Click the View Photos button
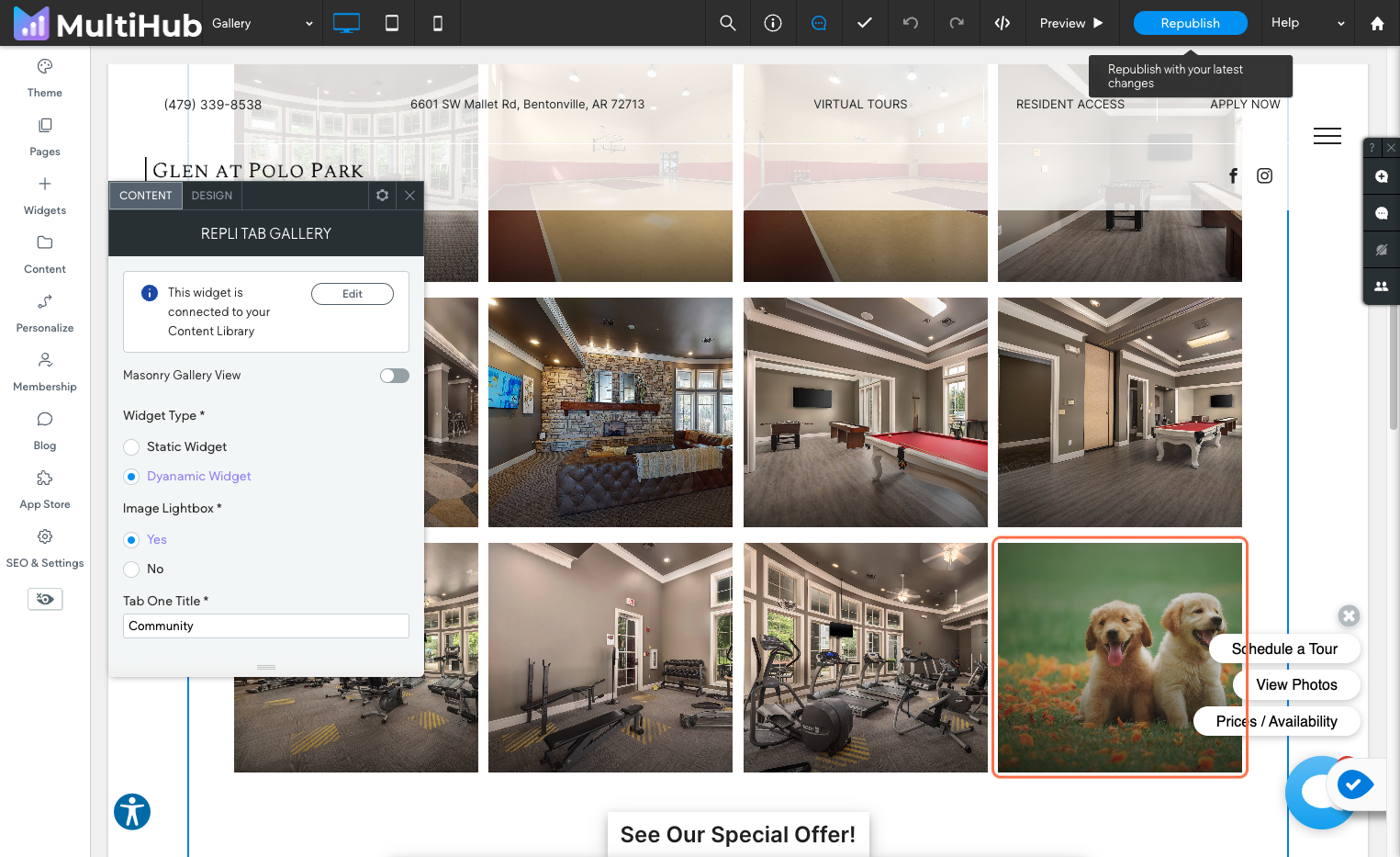Viewport: 1400px width, 857px height. [1296, 685]
